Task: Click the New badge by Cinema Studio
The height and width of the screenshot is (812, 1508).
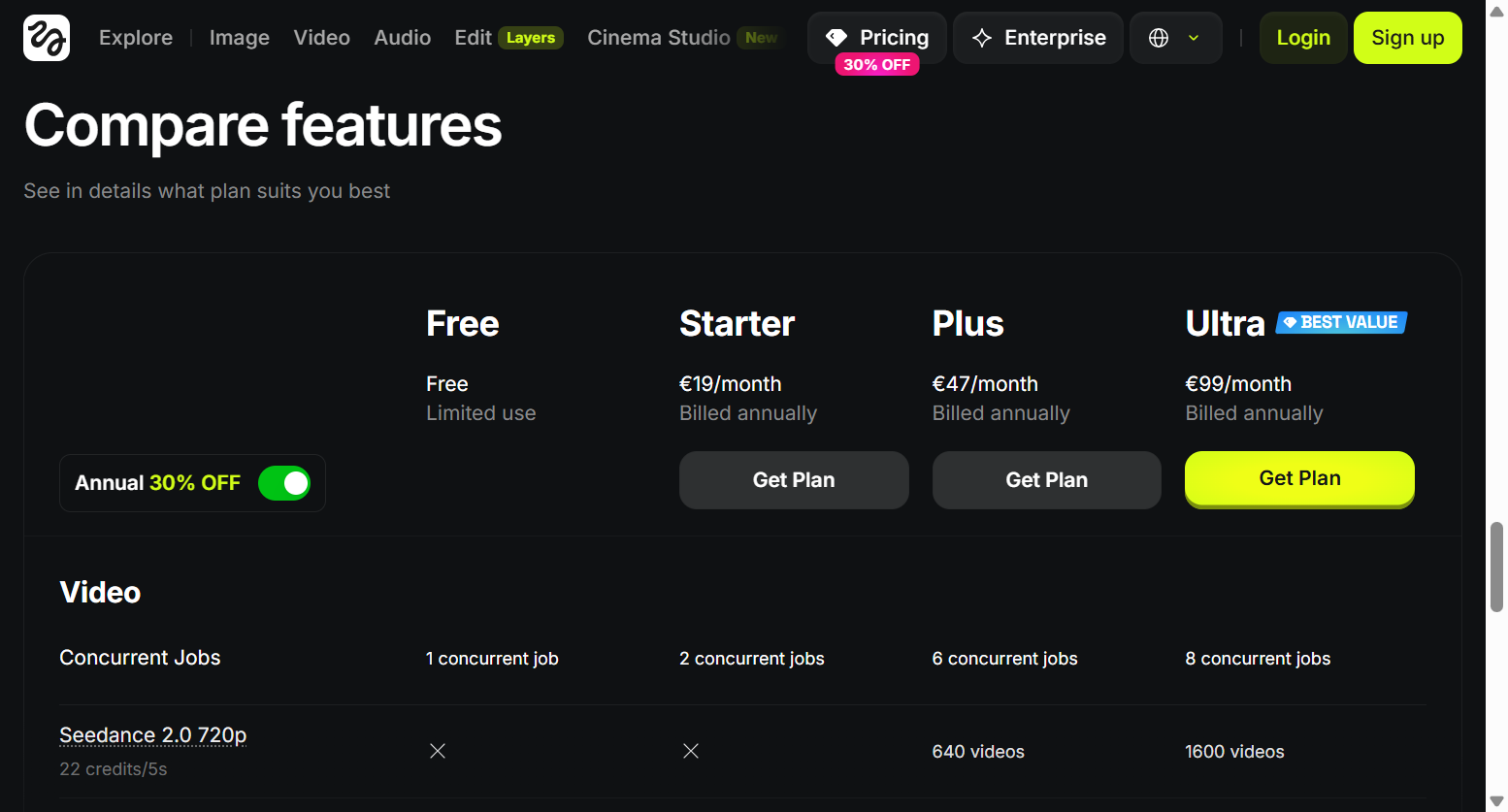Action: tap(762, 38)
